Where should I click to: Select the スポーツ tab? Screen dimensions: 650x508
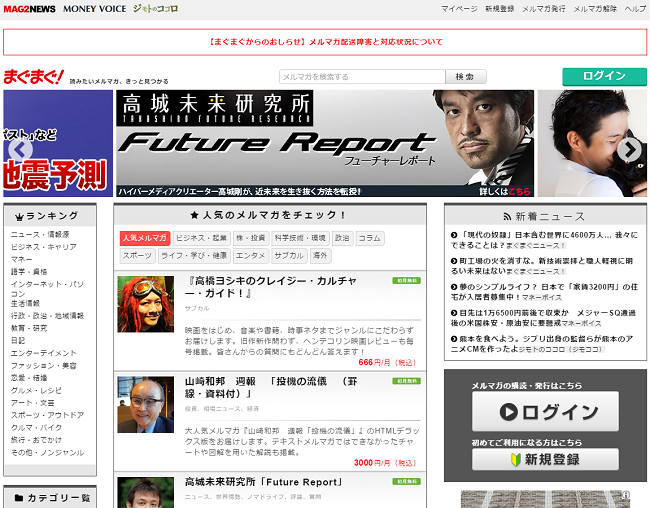137,256
